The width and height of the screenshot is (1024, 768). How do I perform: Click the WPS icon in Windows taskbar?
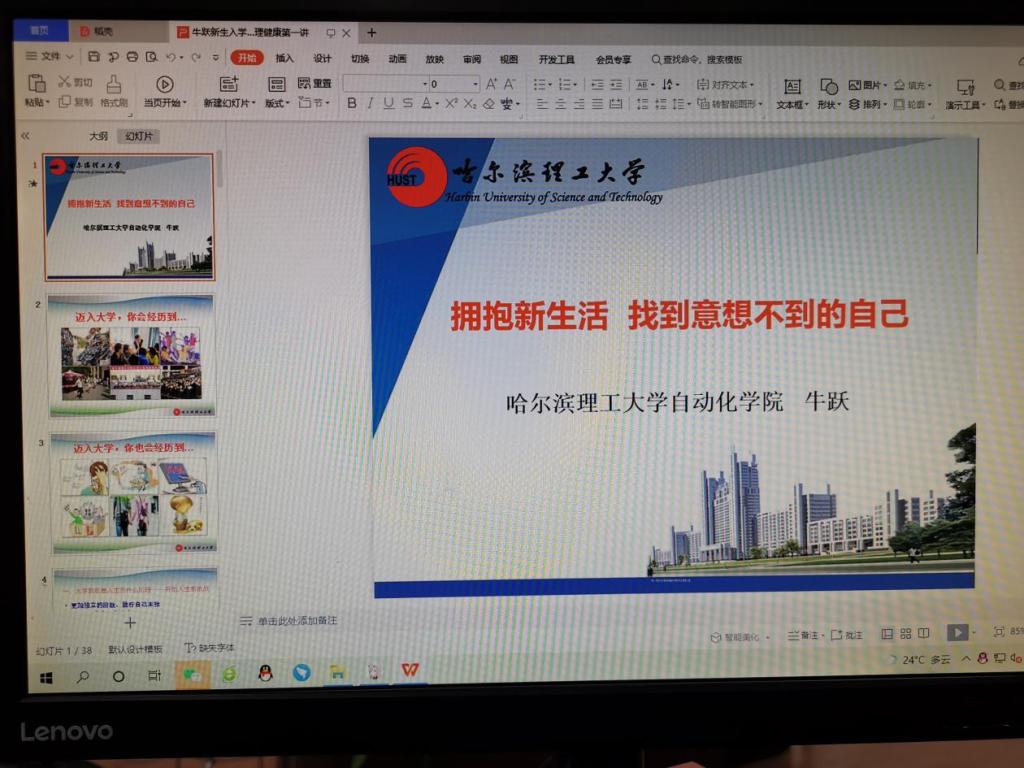tap(410, 670)
